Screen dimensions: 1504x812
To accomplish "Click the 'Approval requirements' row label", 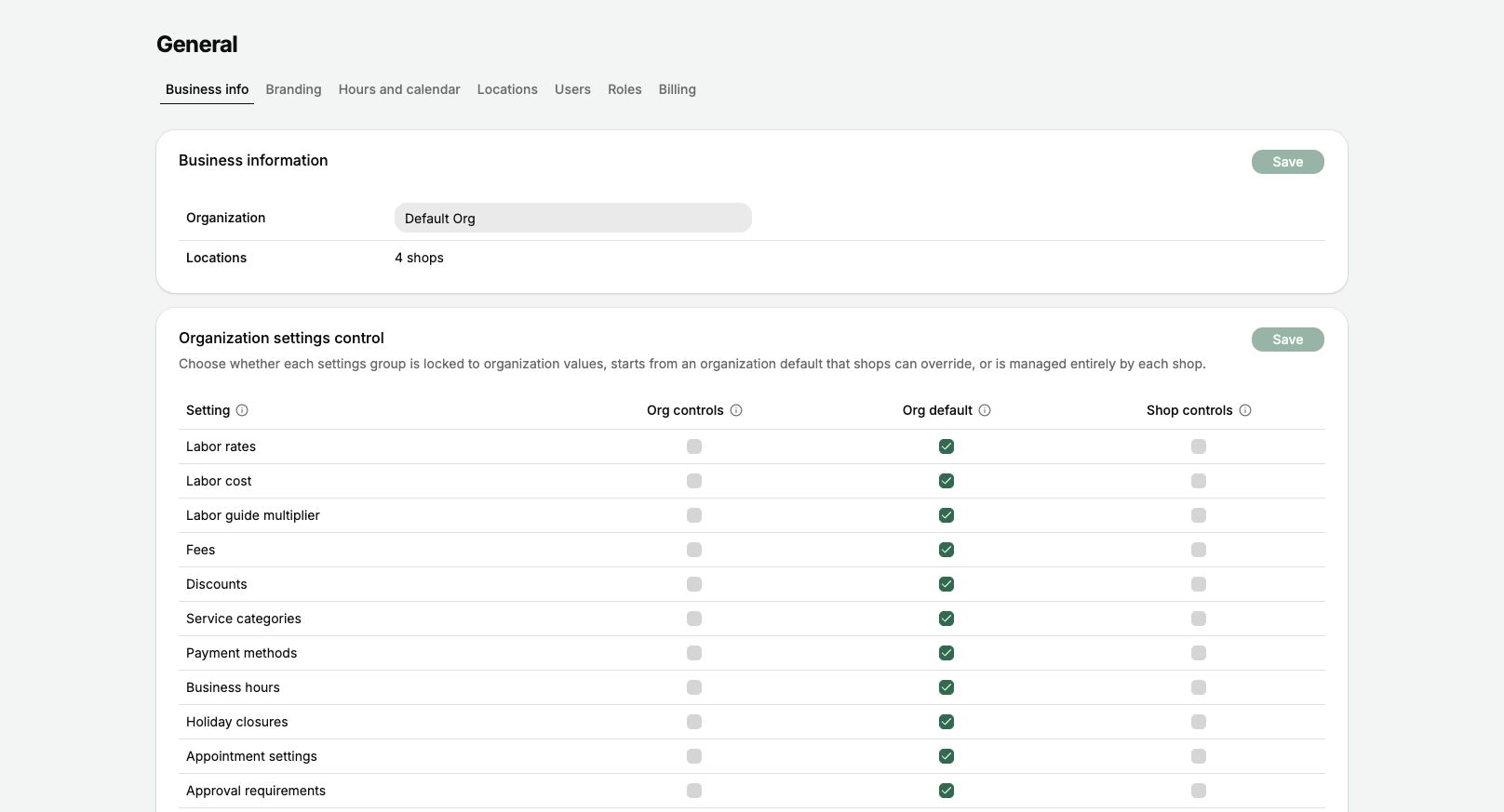I will [x=256, y=791].
